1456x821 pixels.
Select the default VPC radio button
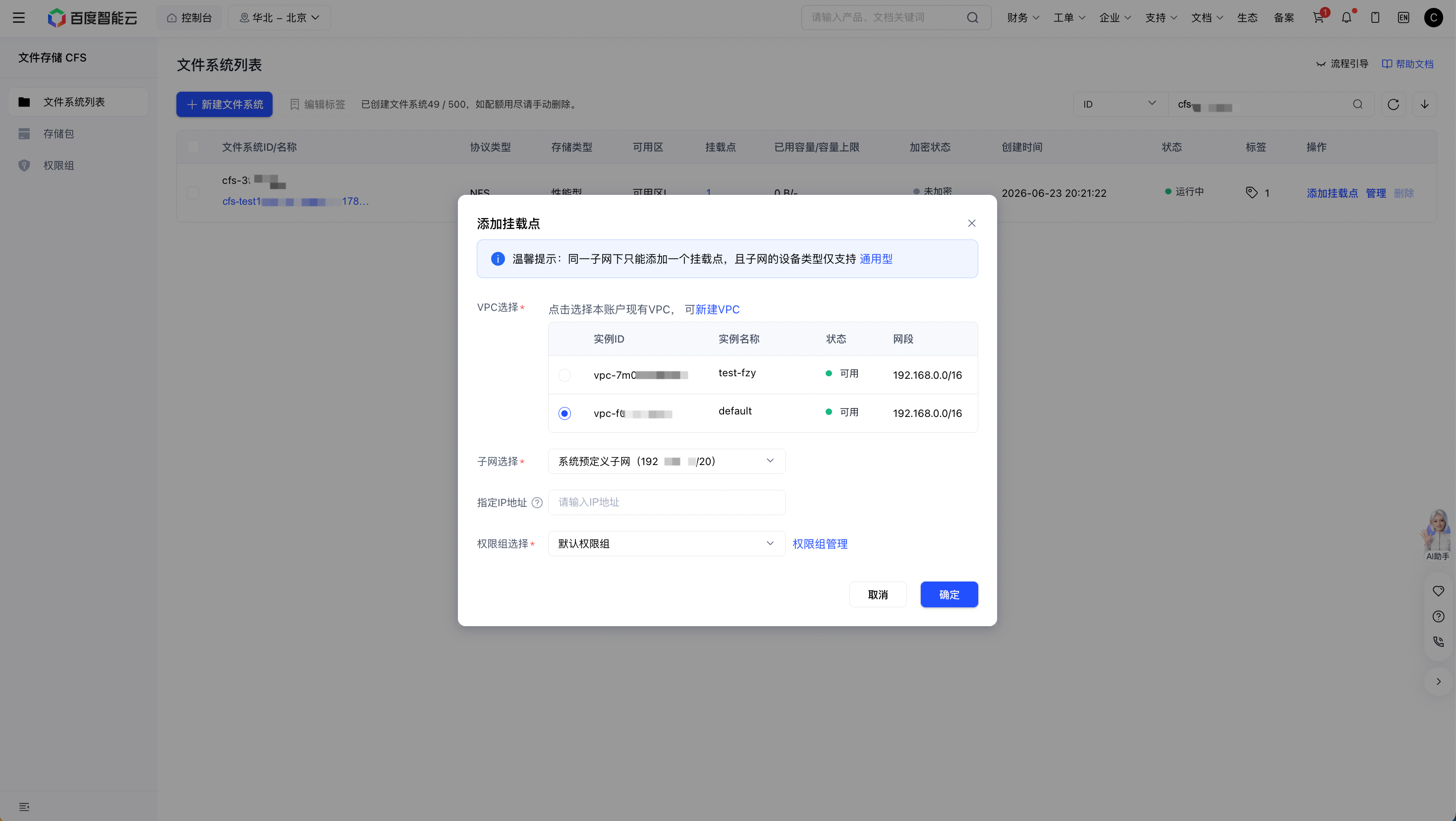coord(564,413)
